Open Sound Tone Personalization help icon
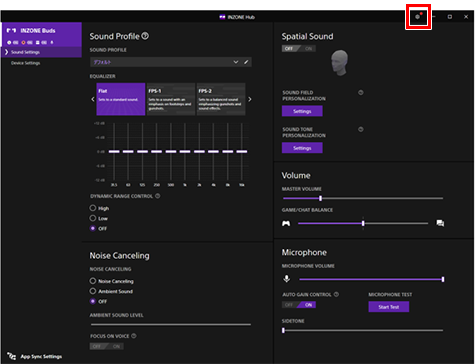 coord(361,129)
